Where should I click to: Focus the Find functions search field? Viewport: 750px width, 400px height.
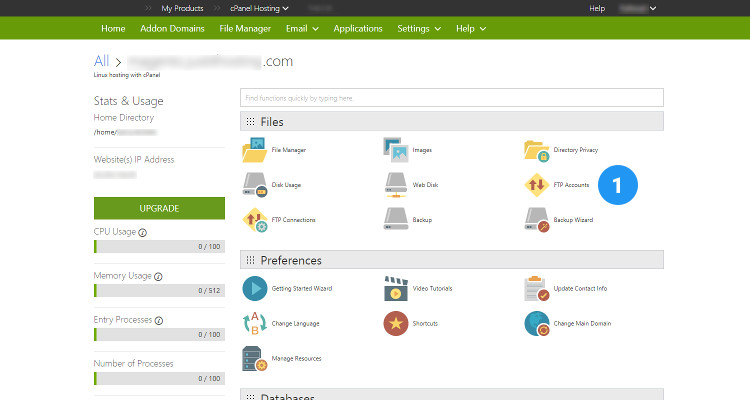point(451,97)
